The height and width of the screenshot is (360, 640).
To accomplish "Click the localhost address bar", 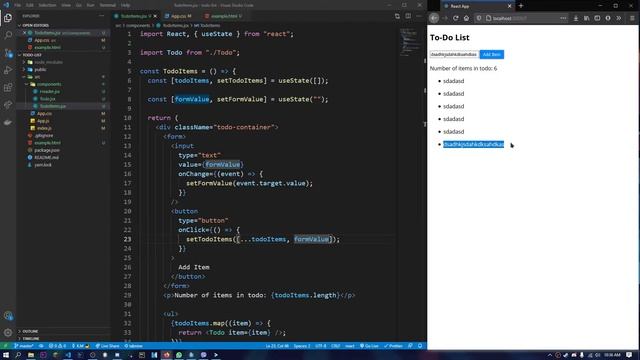I will (522, 18).
